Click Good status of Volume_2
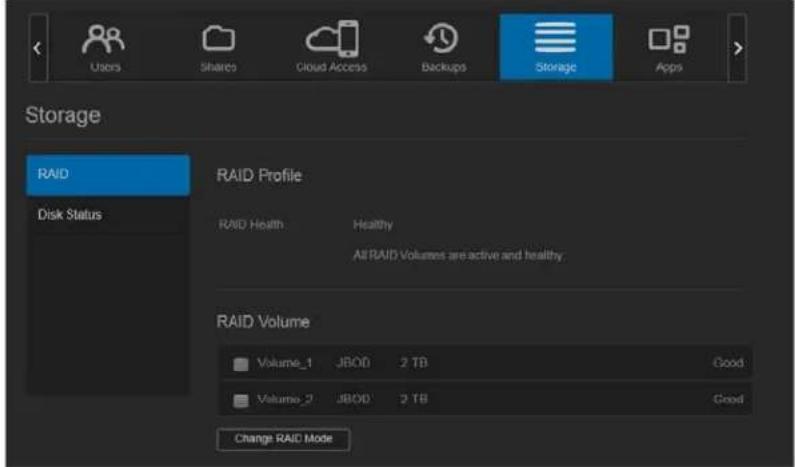The width and height of the screenshot is (795, 467). point(728,400)
